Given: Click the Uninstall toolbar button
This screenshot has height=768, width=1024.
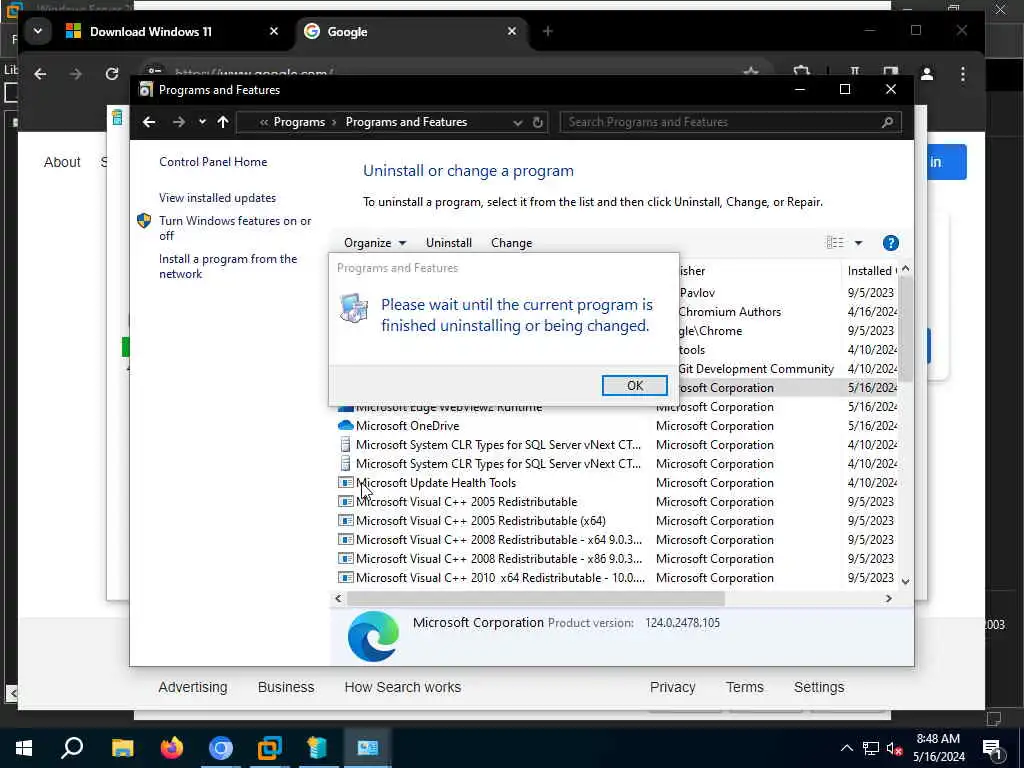Looking at the screenshot, I should pos(449,243).
